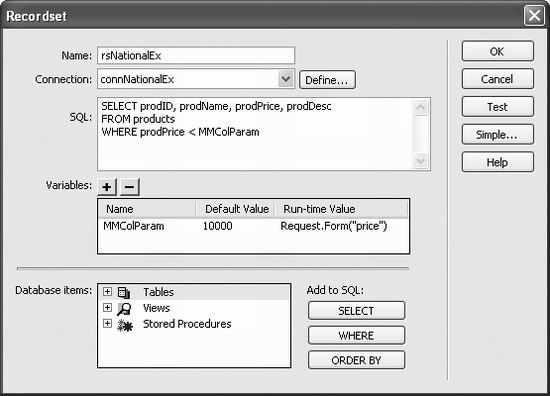This screenshot has height=396, width=550.
Task: Expand the Stored Procedures tree node
Action: (x=107, y=323)
